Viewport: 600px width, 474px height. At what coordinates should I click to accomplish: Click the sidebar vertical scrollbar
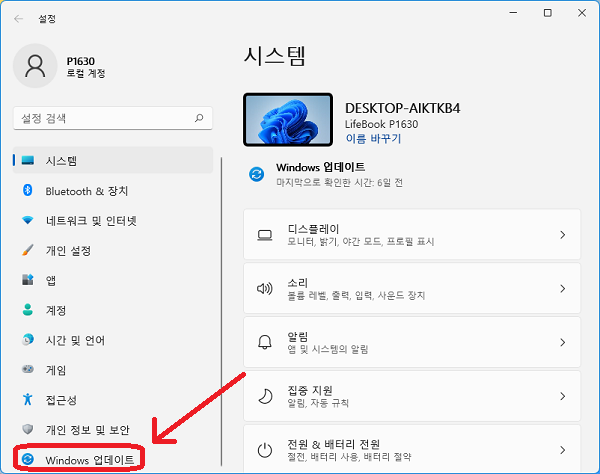tap(222, 311)
